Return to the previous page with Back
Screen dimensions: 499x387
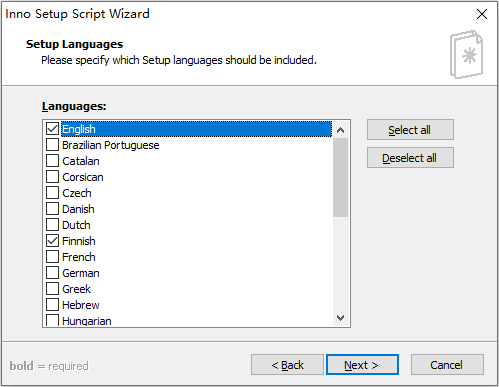[x=287, y=365]
